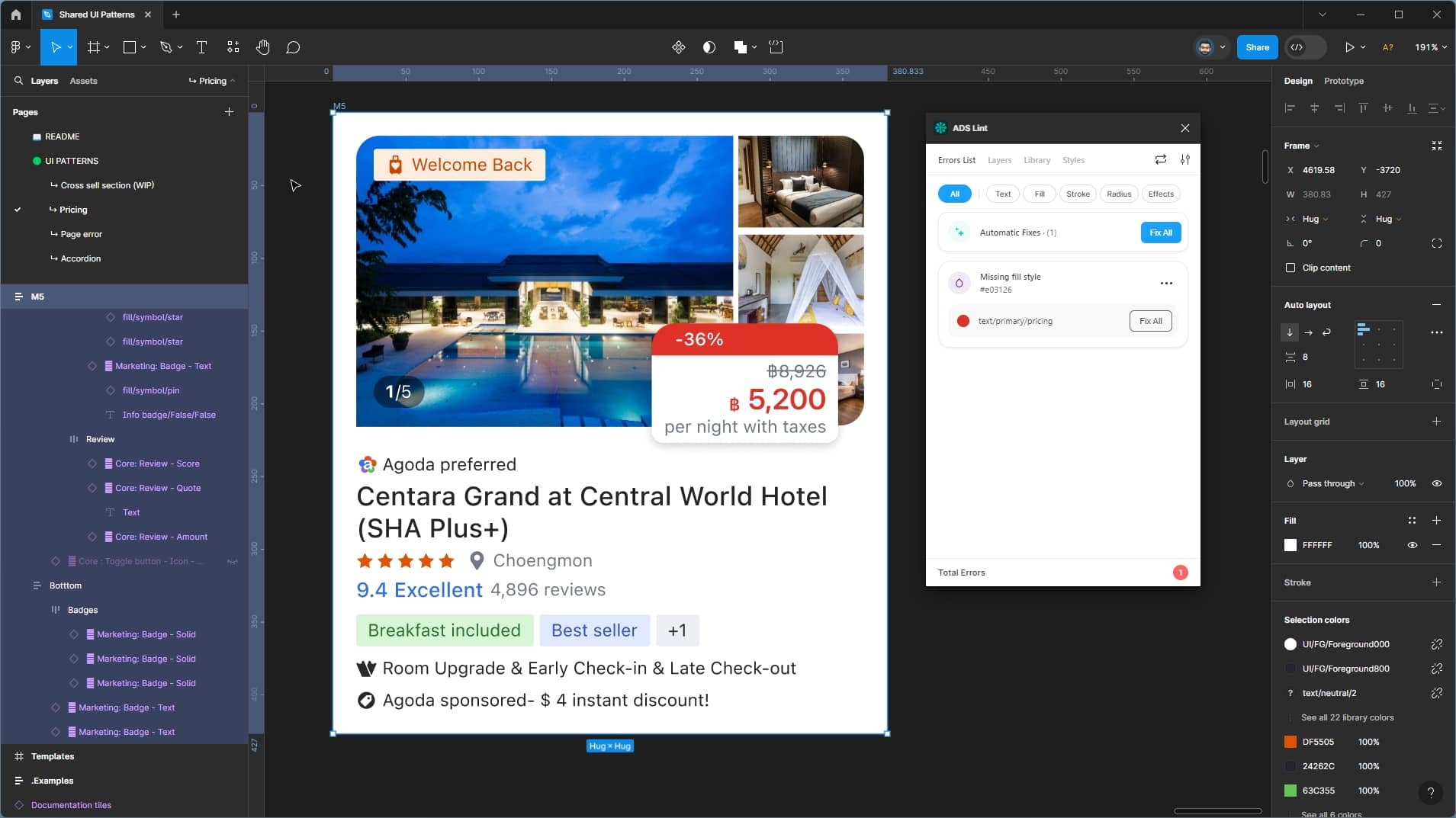Click the blue Fix All button
The image size is (1456, 818).
(x=1160, y=233)
